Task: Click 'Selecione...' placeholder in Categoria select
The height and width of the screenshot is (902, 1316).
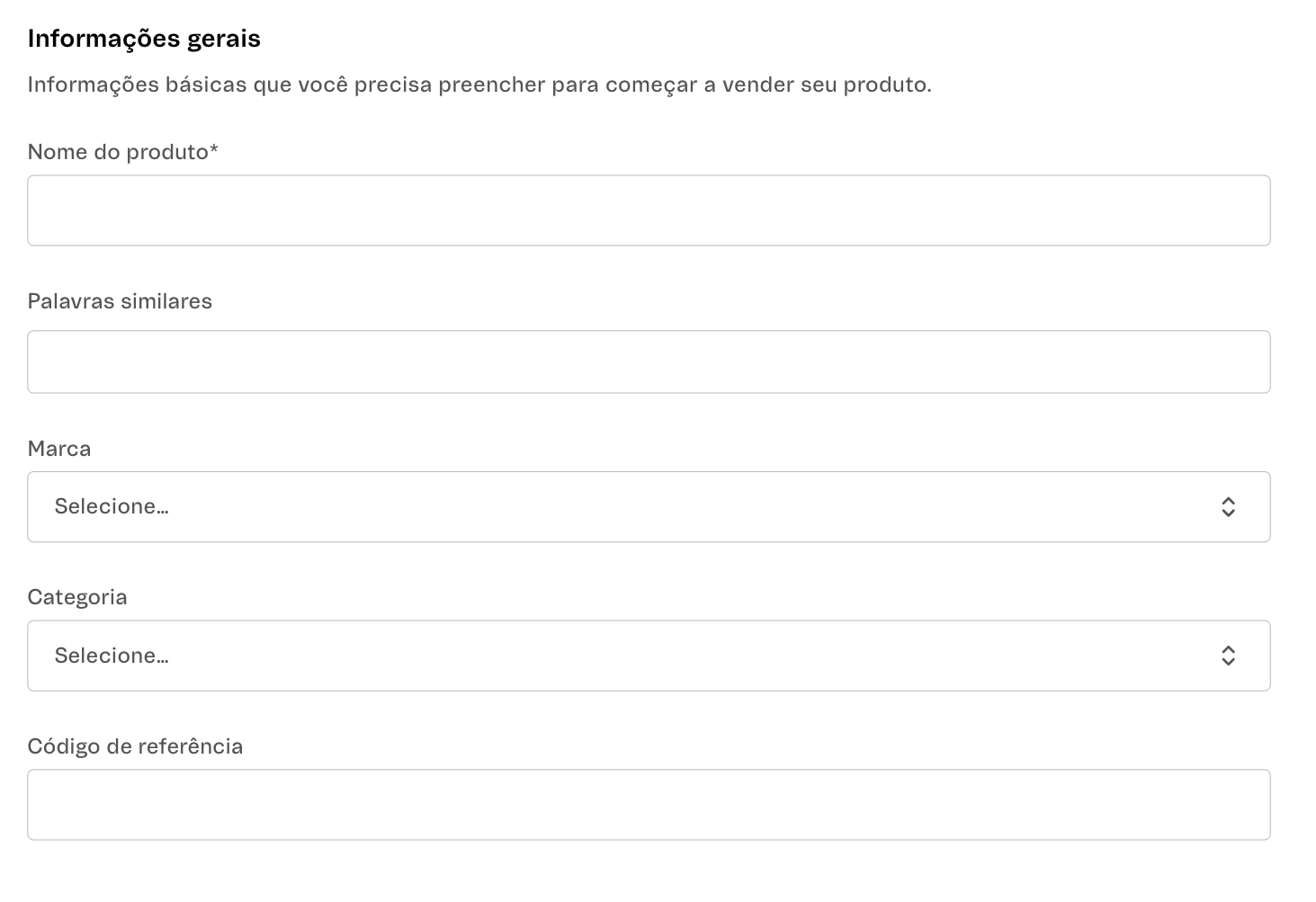Action: (112, 656)
